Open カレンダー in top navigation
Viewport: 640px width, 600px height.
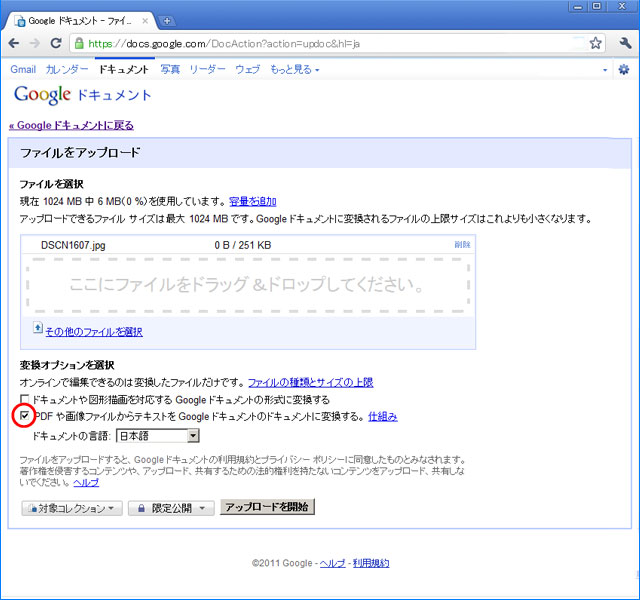67,69
